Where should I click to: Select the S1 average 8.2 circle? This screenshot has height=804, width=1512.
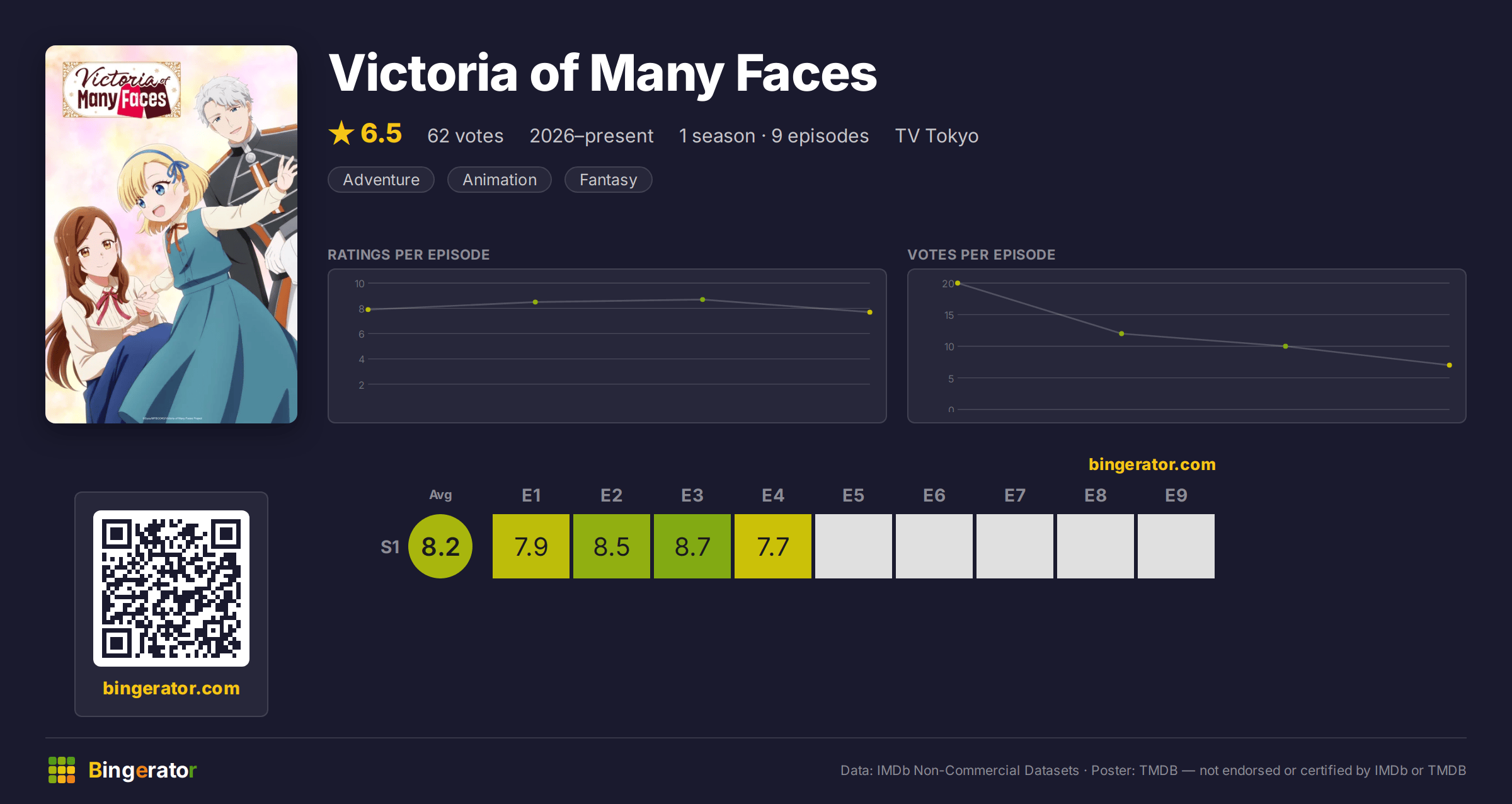tap(440, 546)
